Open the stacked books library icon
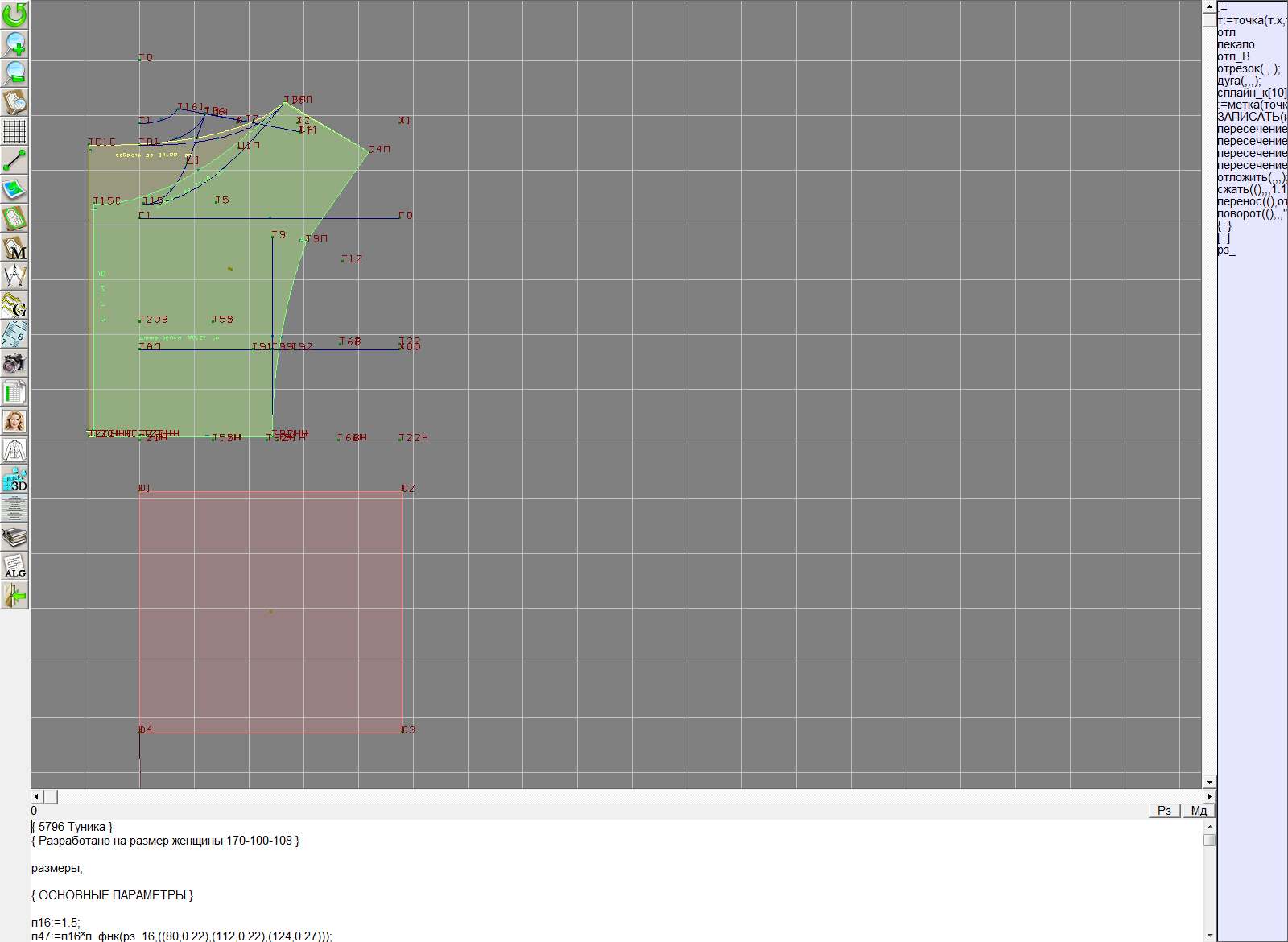This screenshot has width=1288, height=942. click(x=14, y=537)
